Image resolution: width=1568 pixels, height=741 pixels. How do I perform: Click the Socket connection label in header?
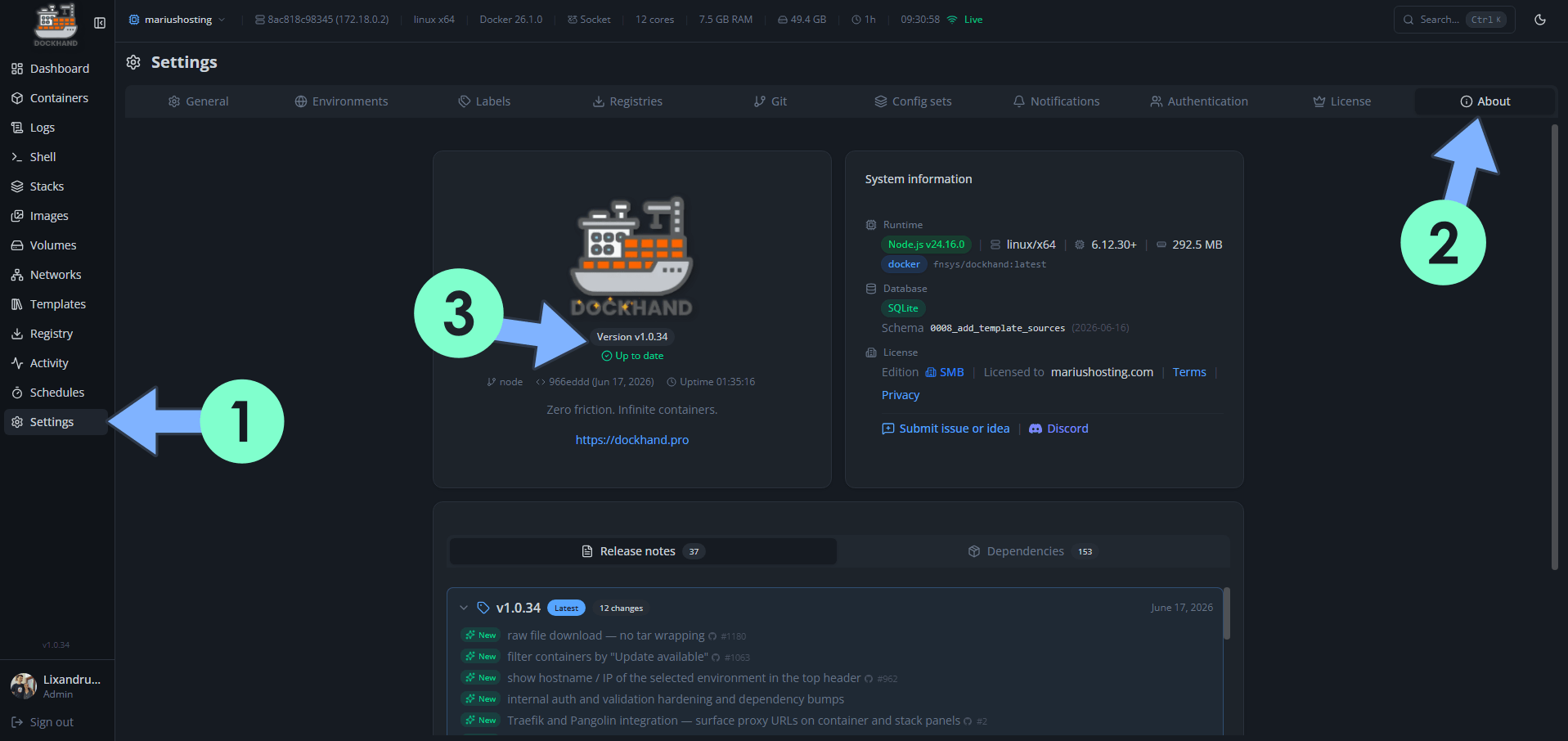pyautogui.click(x=589, y=20)
